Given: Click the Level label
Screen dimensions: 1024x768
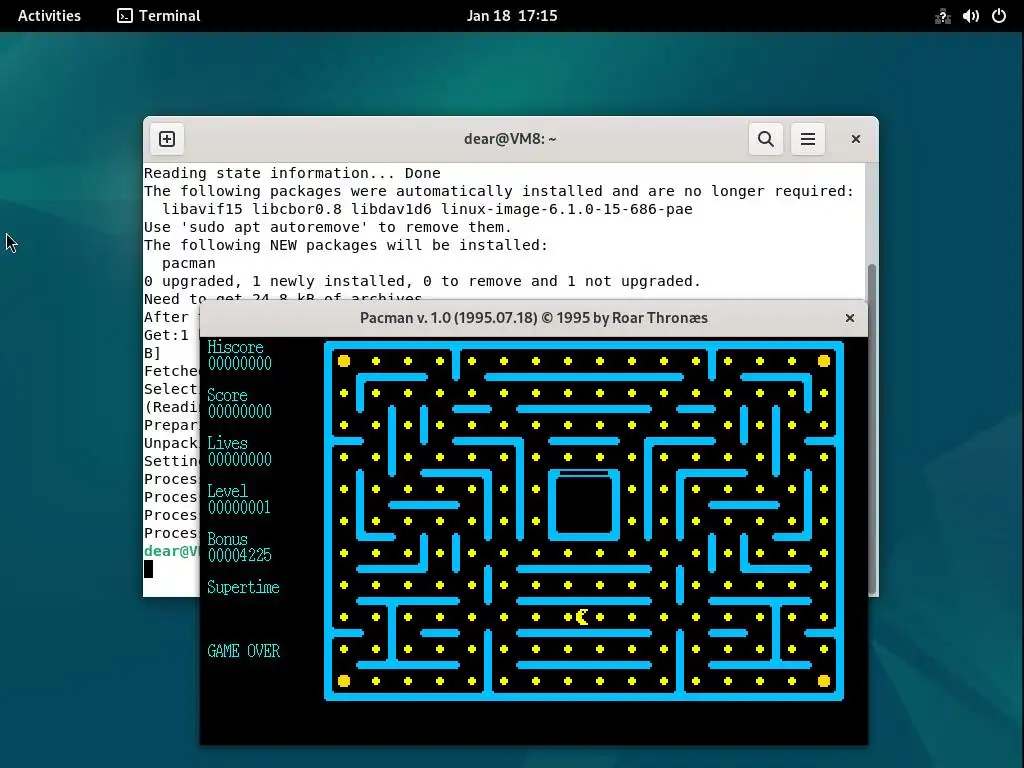Looking at the screenshot, I should coord(227,491).
